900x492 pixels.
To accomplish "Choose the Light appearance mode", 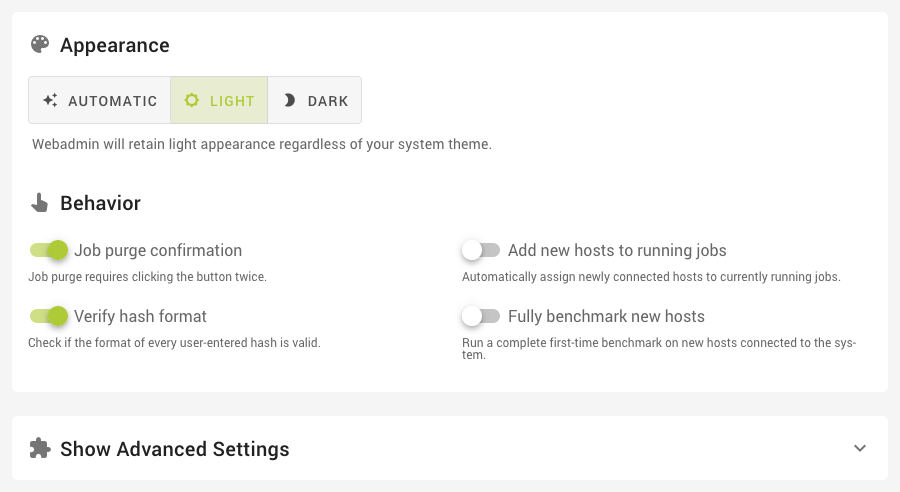I will point(219,101).
